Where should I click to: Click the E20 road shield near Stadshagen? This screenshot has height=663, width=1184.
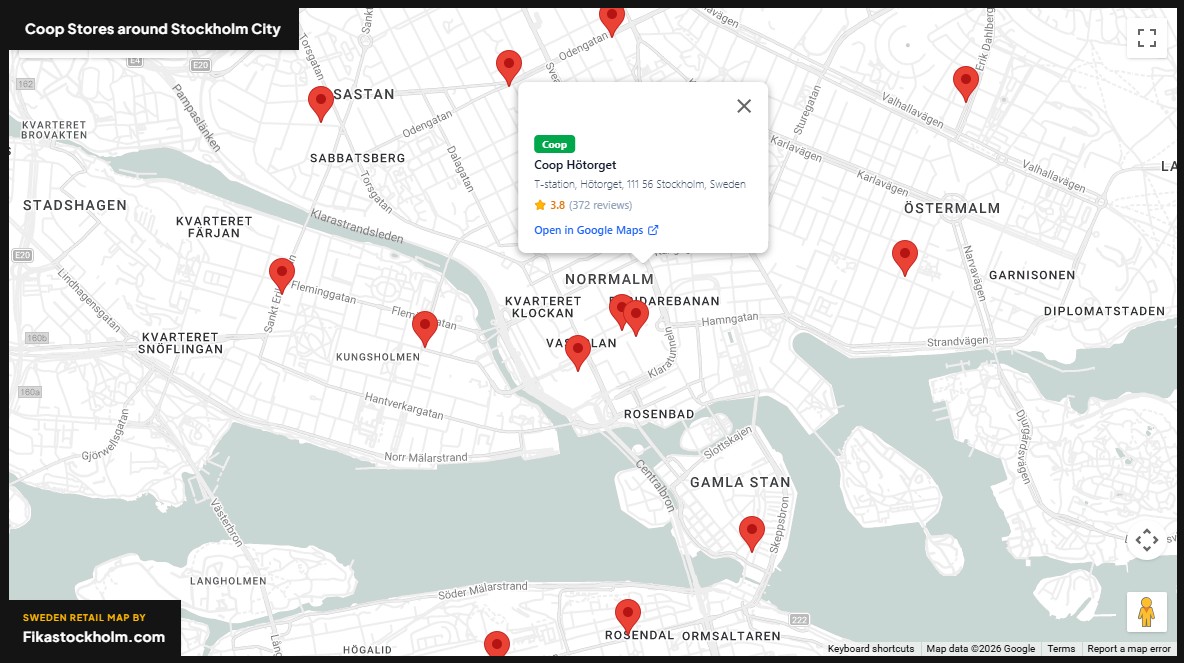(23, 255)
